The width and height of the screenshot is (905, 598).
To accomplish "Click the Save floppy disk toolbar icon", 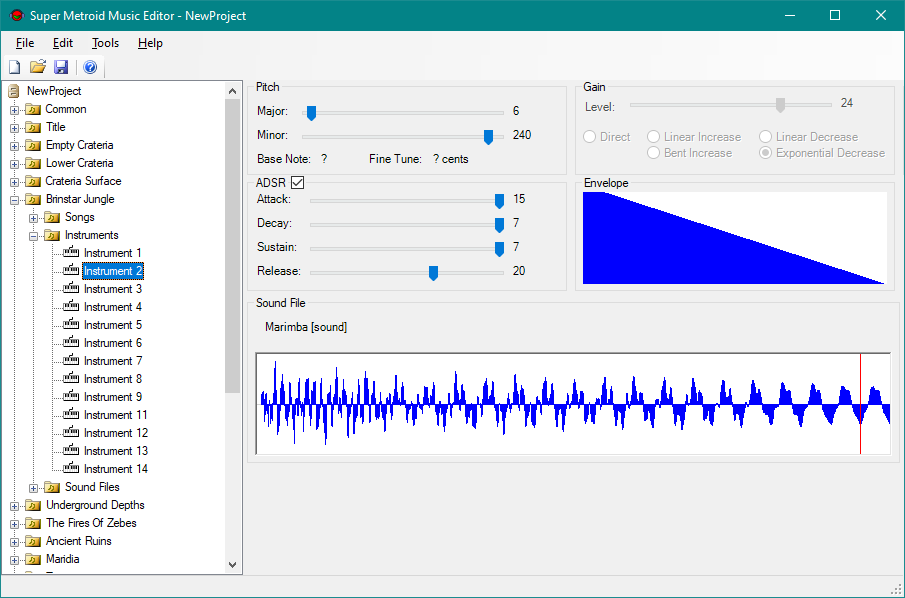I will tap(61, 67).
